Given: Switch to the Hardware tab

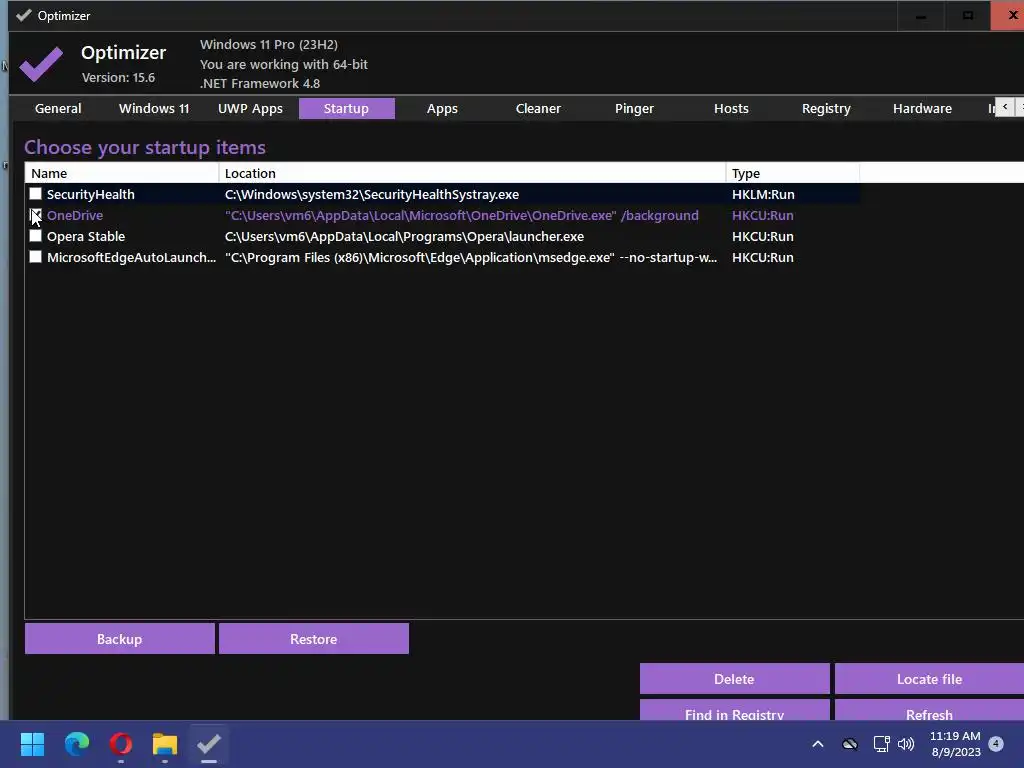Looking at the screenshot, I should pos(922,108).
